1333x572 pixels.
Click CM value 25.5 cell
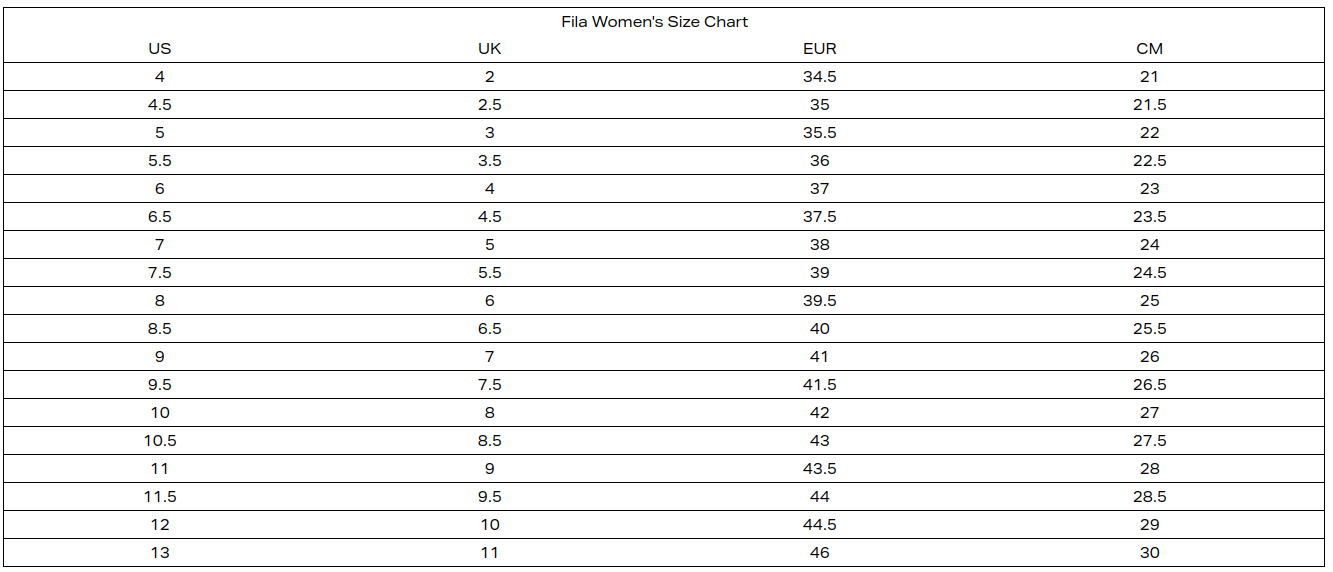point(1149,329)
